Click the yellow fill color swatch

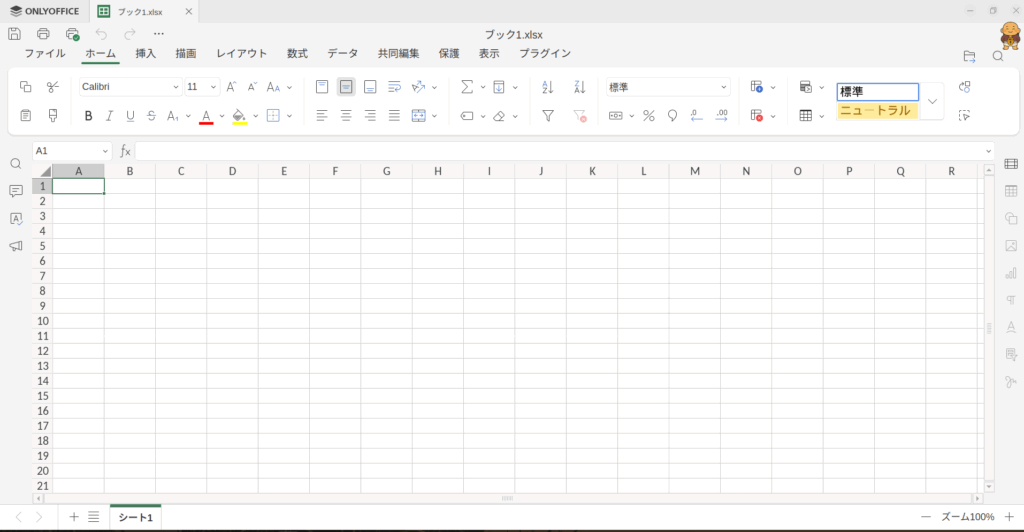[239, 116]
